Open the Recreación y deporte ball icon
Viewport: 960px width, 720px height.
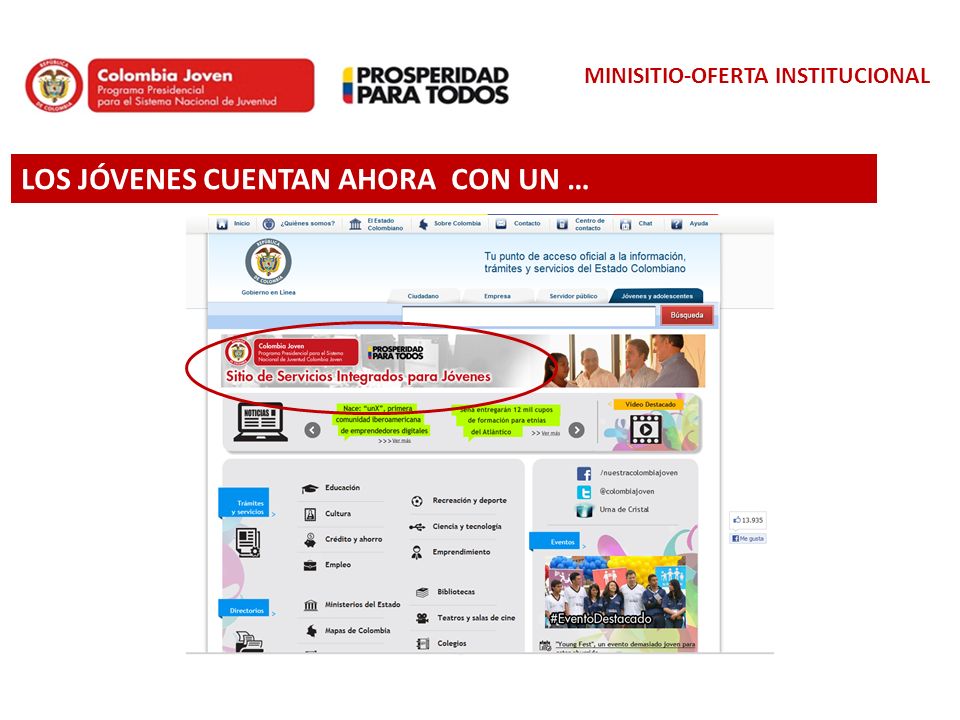point(417,501)
